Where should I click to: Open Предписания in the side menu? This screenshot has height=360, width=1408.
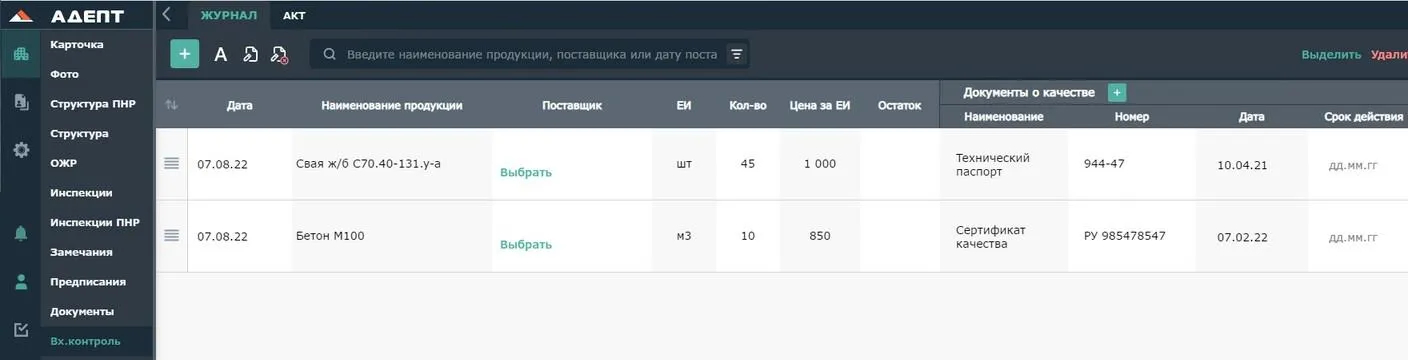[x=88, y=281]
